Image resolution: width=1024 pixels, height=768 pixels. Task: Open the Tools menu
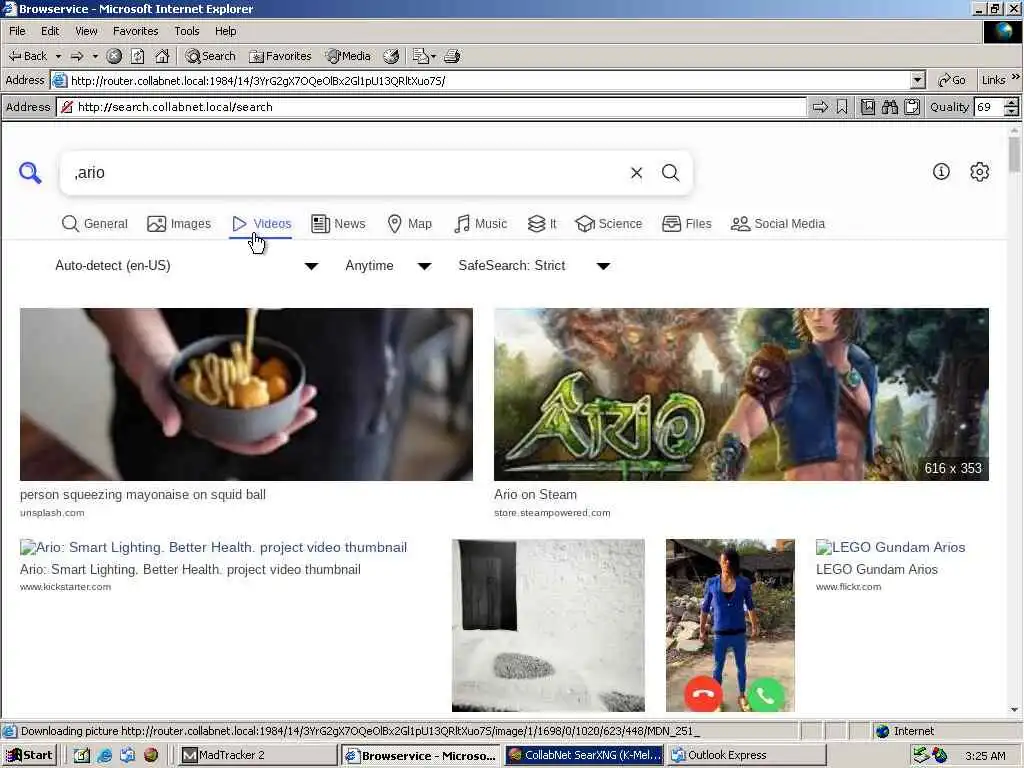186,31
